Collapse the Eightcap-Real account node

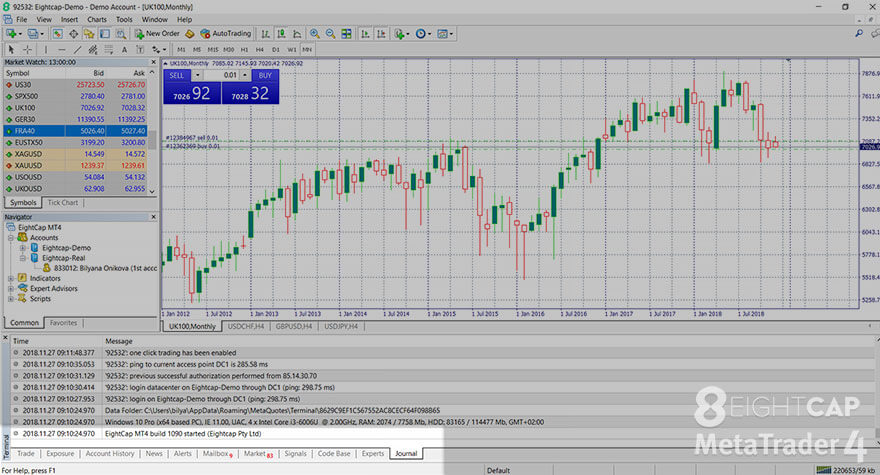point(22,258)
